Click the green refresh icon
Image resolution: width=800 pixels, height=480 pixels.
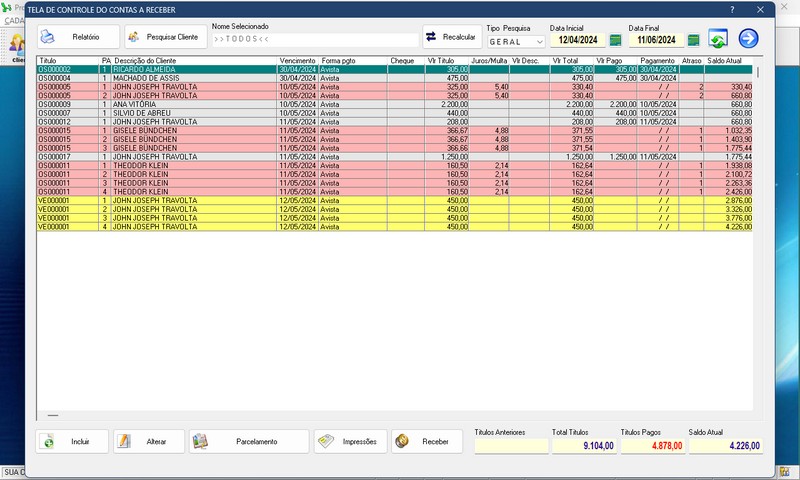pos(718,39)
